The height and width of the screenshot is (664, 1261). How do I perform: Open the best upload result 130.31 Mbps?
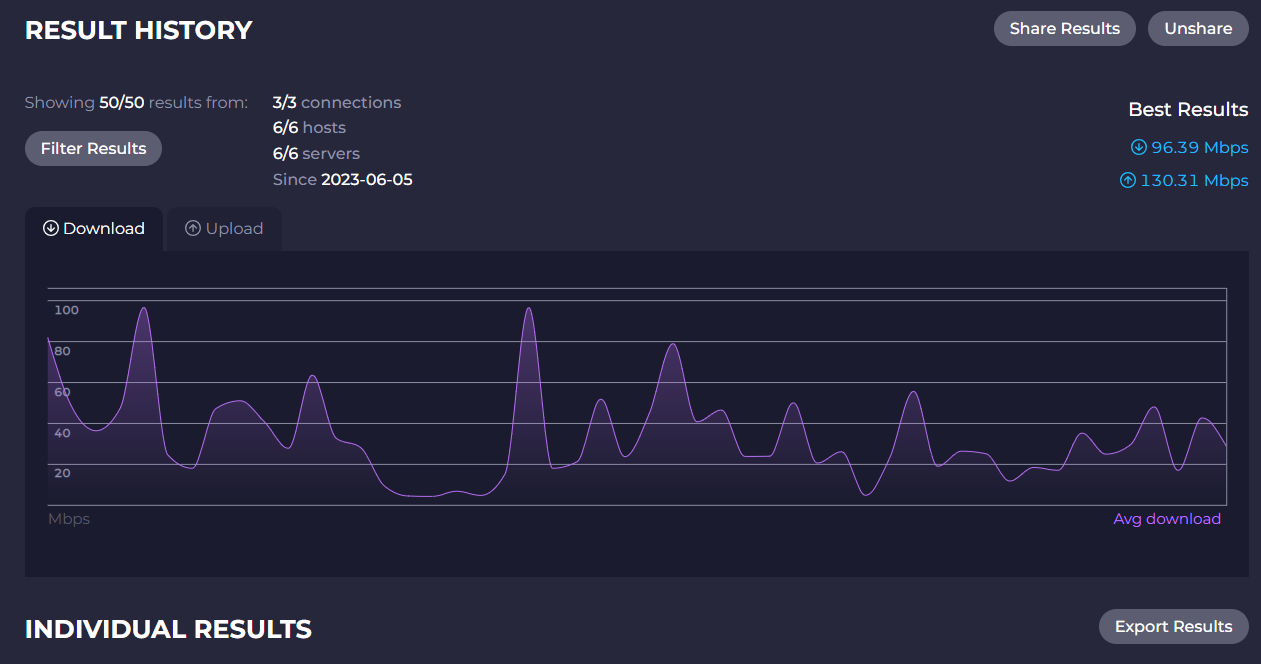click(x=1194, y=181)
